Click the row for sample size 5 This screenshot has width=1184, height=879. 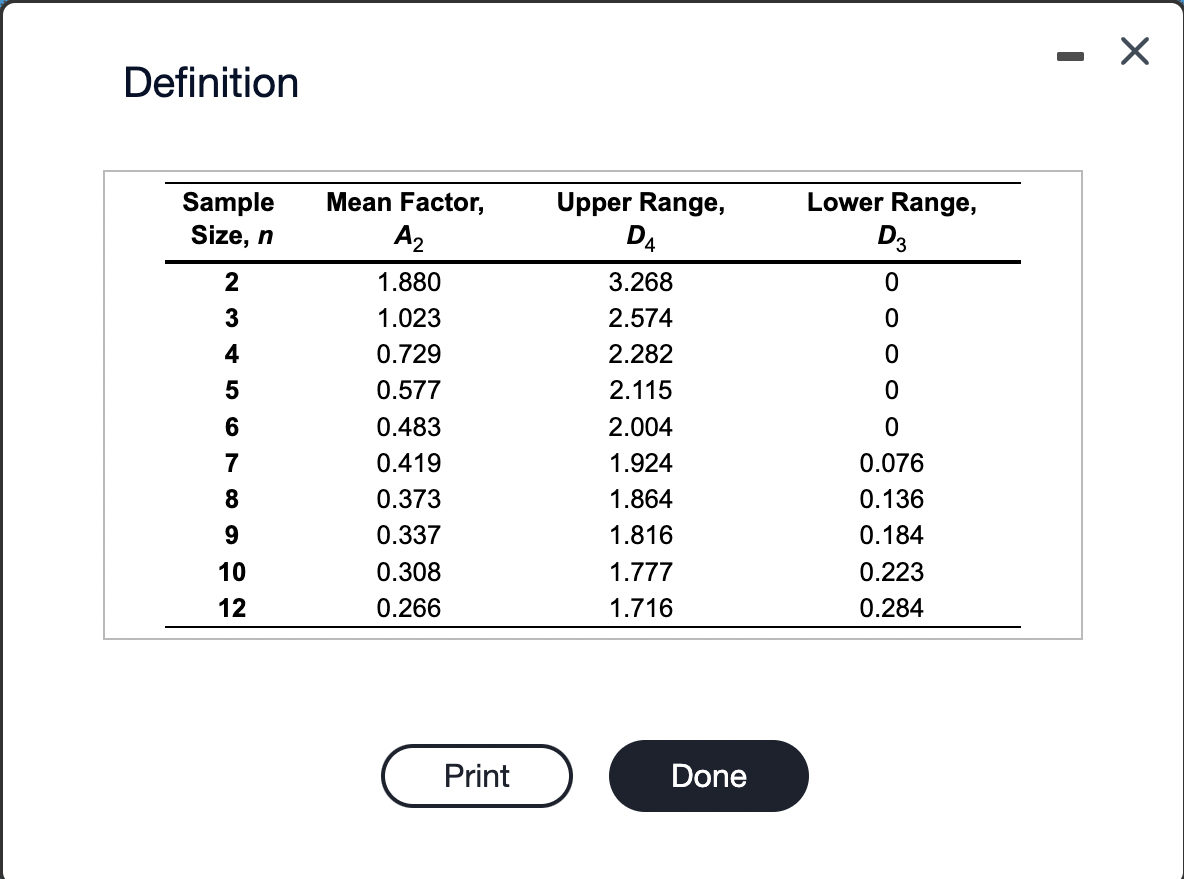(231, 390)
